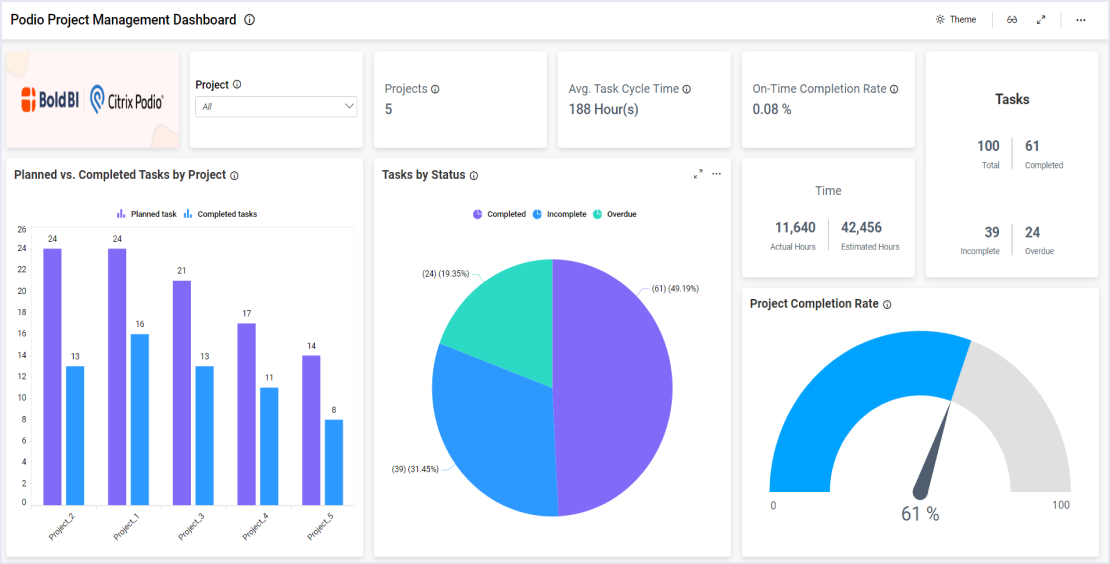Click info icon beside Project Completion Rate
The height and width of the screenshot is (564, 1110).
click(x=887, y=304)
